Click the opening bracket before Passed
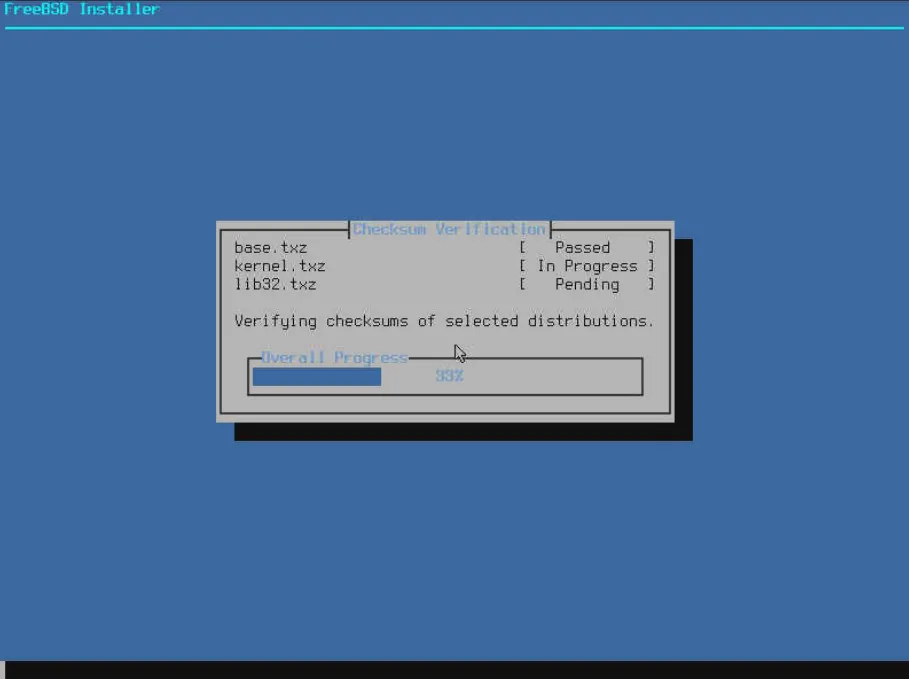The height and width of the screenshot is (679, 909). click(522, 248)
